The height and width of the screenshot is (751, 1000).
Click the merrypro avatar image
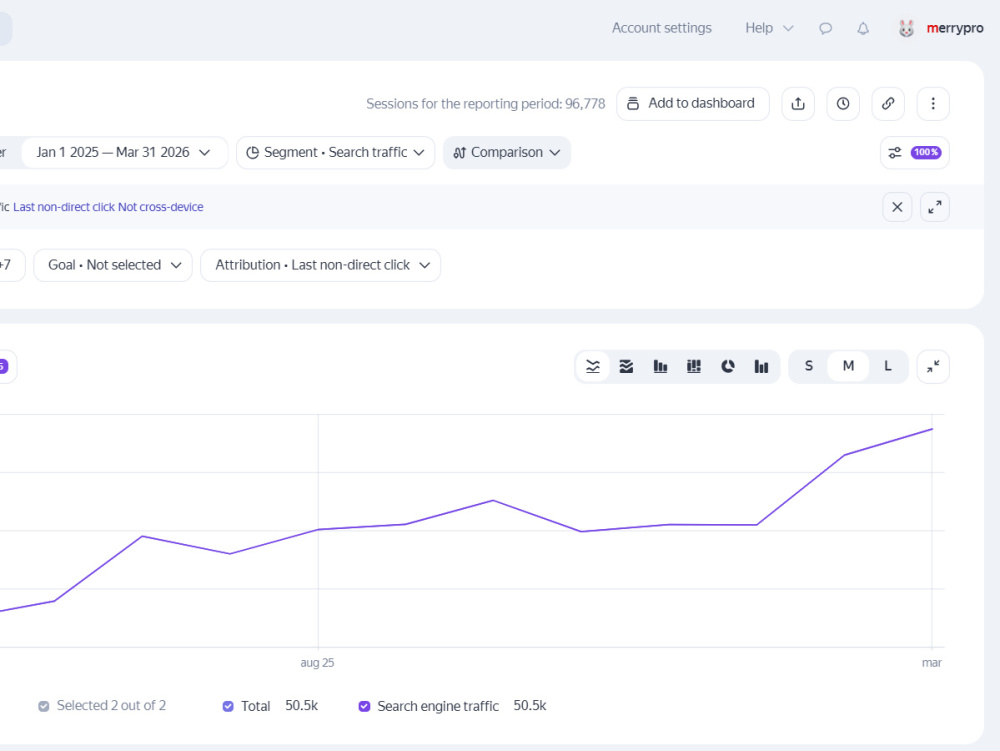pyautogui.click(x=906, y=28)
